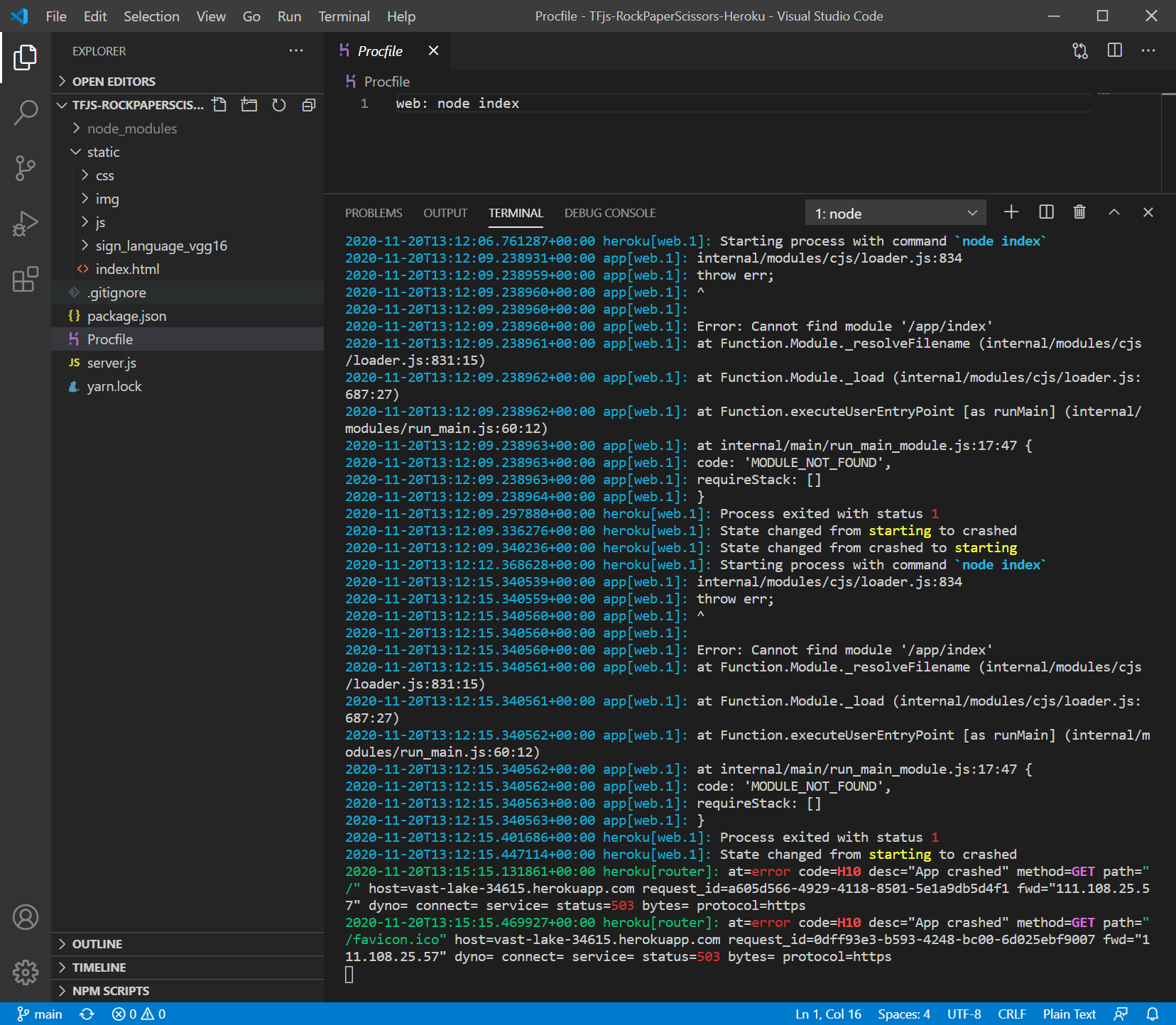
Task: Split the terminal pane
Action: tap(1046, 212)
